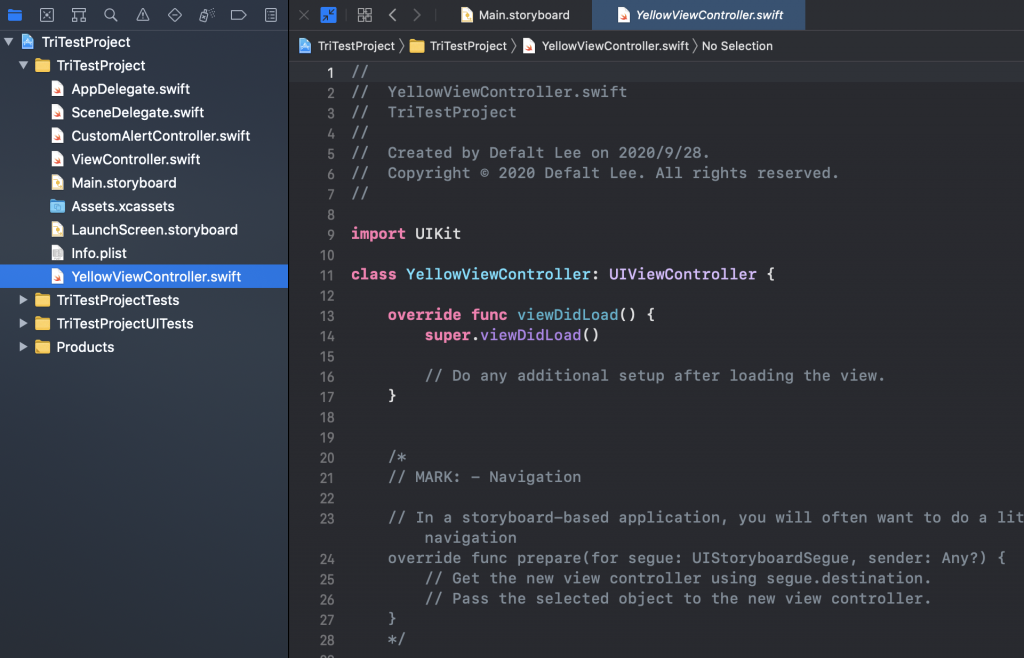Click TriTestProject folder in jump bar
Image resolution: width=1024 pixels, height=658 pixels.
point(458,46)
